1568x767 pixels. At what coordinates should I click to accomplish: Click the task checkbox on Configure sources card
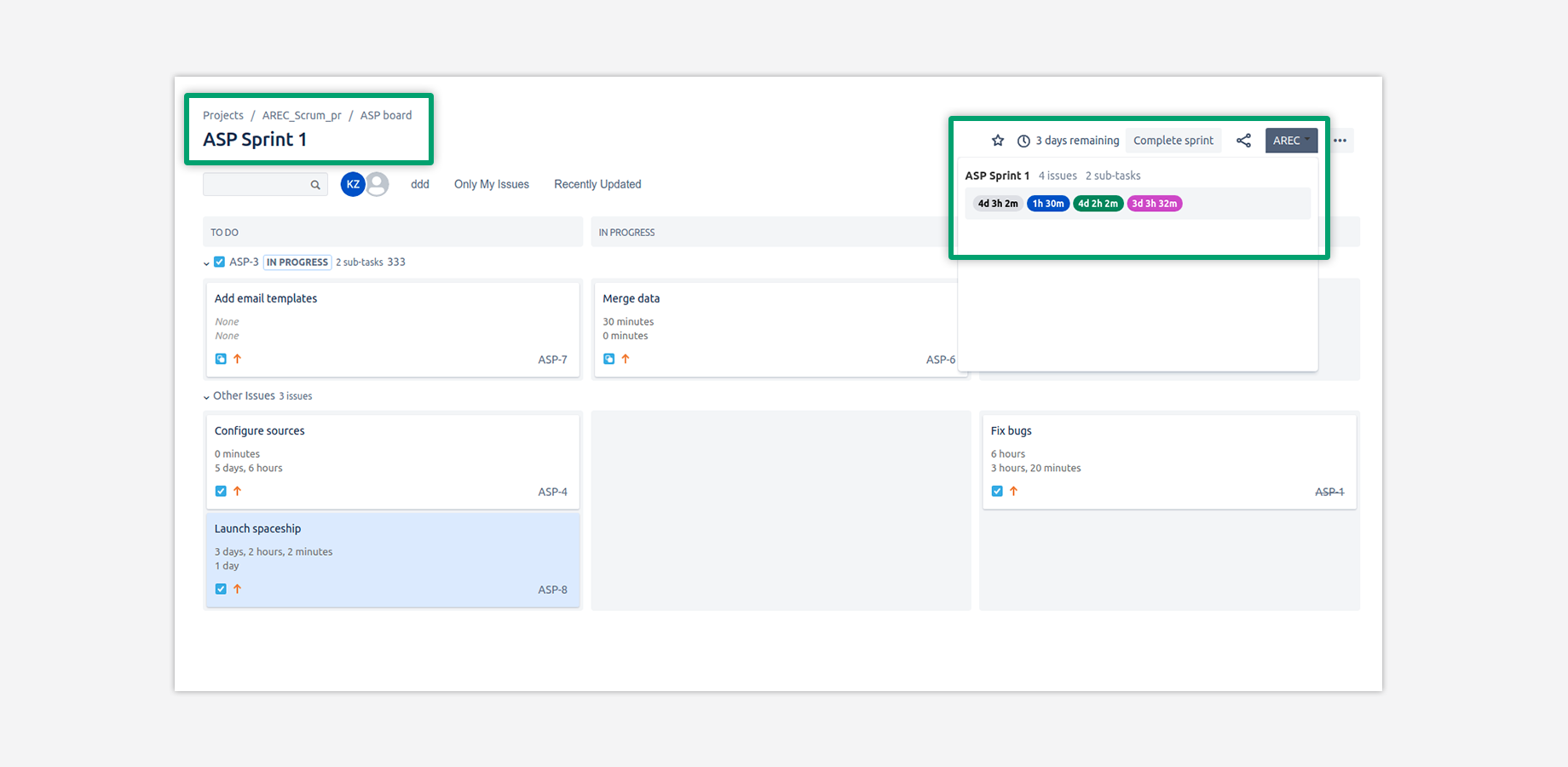click(221, 491)
